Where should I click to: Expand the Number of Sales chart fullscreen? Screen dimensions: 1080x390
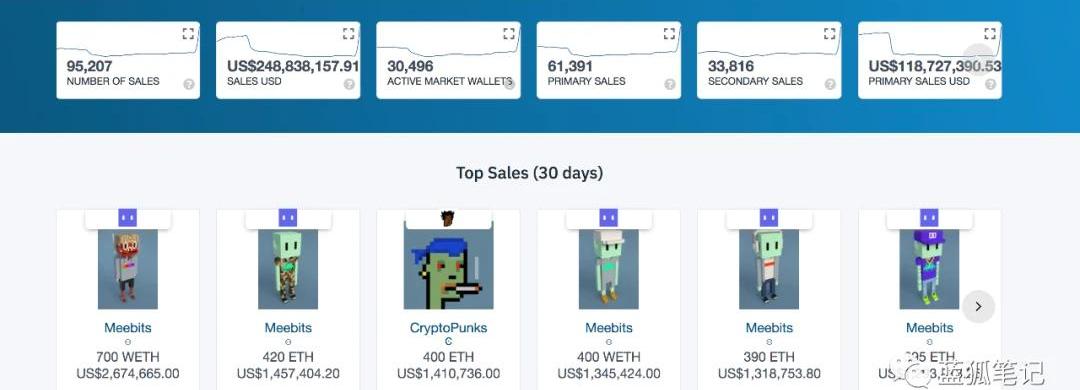pyautogui.click(x=188, y=34)
